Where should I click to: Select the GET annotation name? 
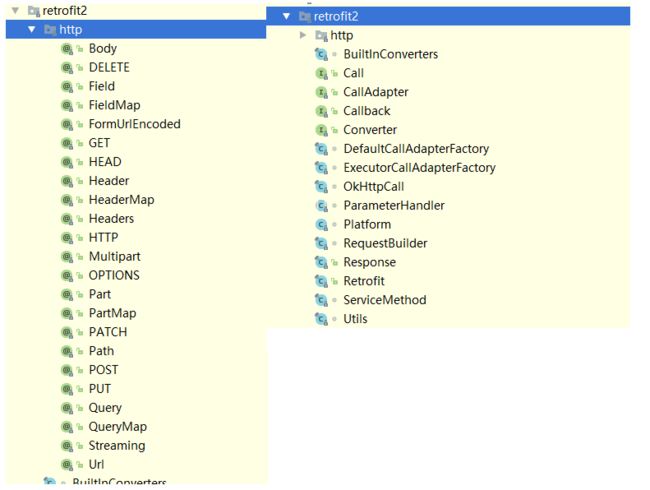[99, 143]
